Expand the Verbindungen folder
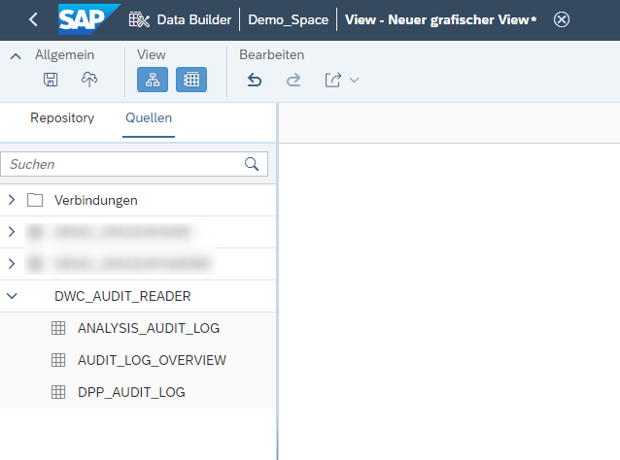 12,200
